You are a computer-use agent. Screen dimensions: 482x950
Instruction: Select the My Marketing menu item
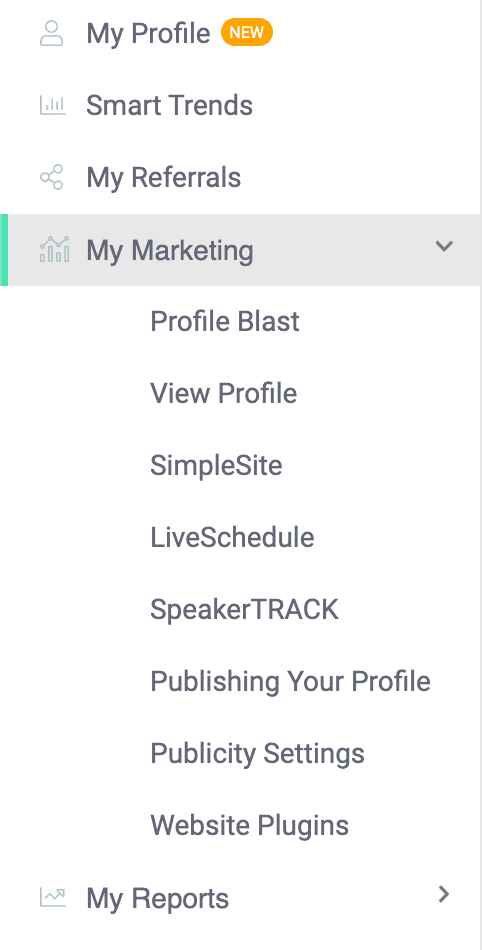[240, 250]
